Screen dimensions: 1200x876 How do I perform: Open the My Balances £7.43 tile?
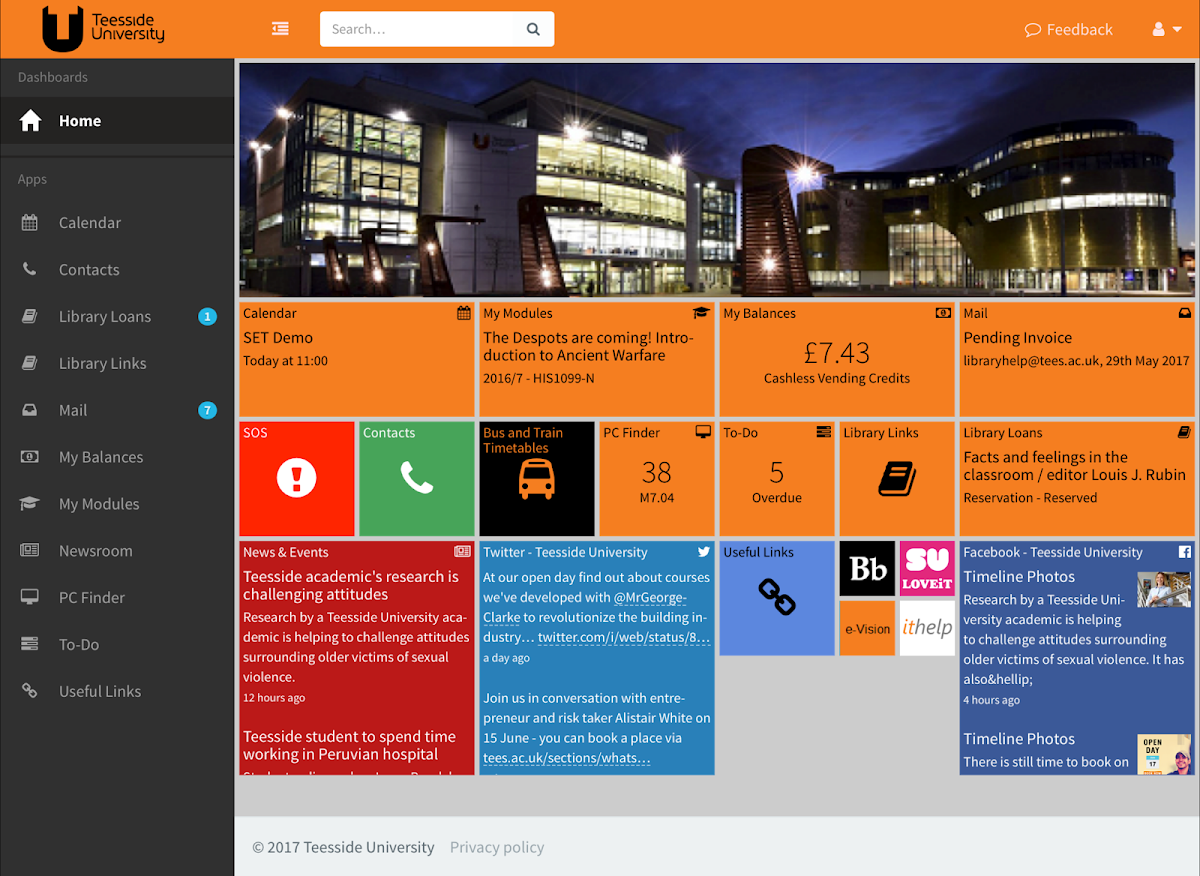(837, 358)
